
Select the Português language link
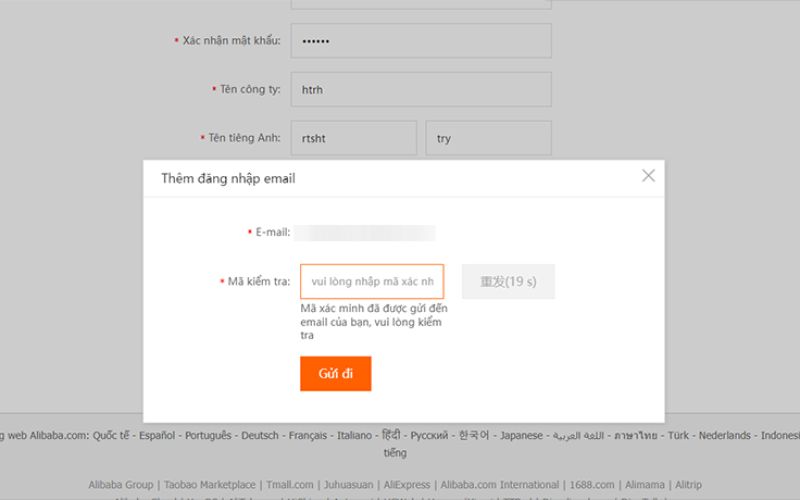coord(208,436)
